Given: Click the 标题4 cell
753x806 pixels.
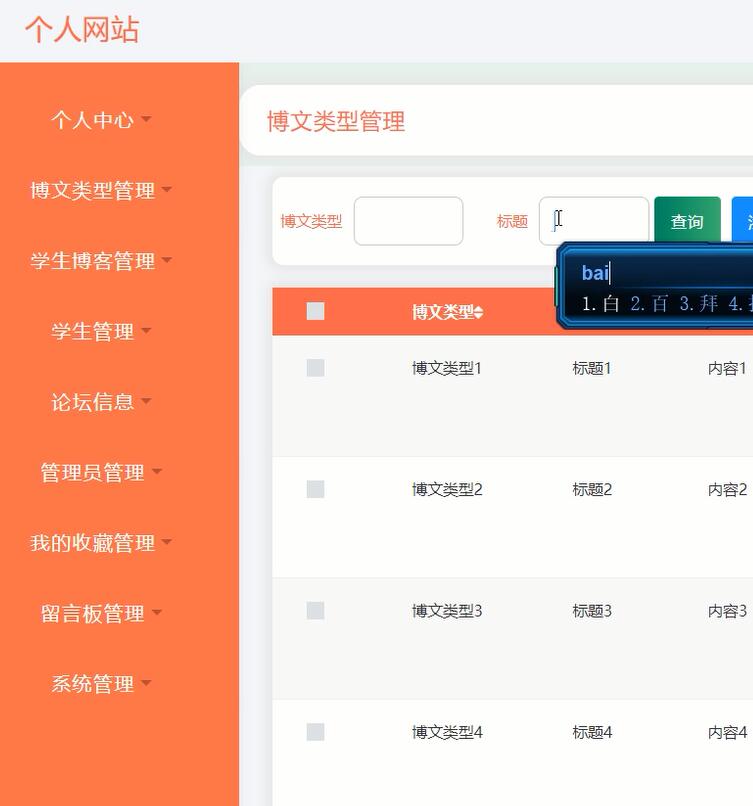Looking at the screenshot, I should [x=592, y=732].
